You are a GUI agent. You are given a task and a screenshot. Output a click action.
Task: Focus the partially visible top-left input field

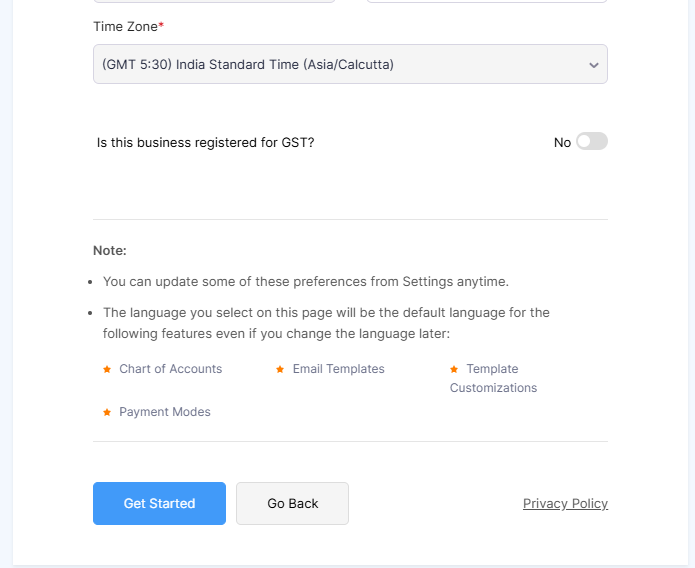(213, 1)
